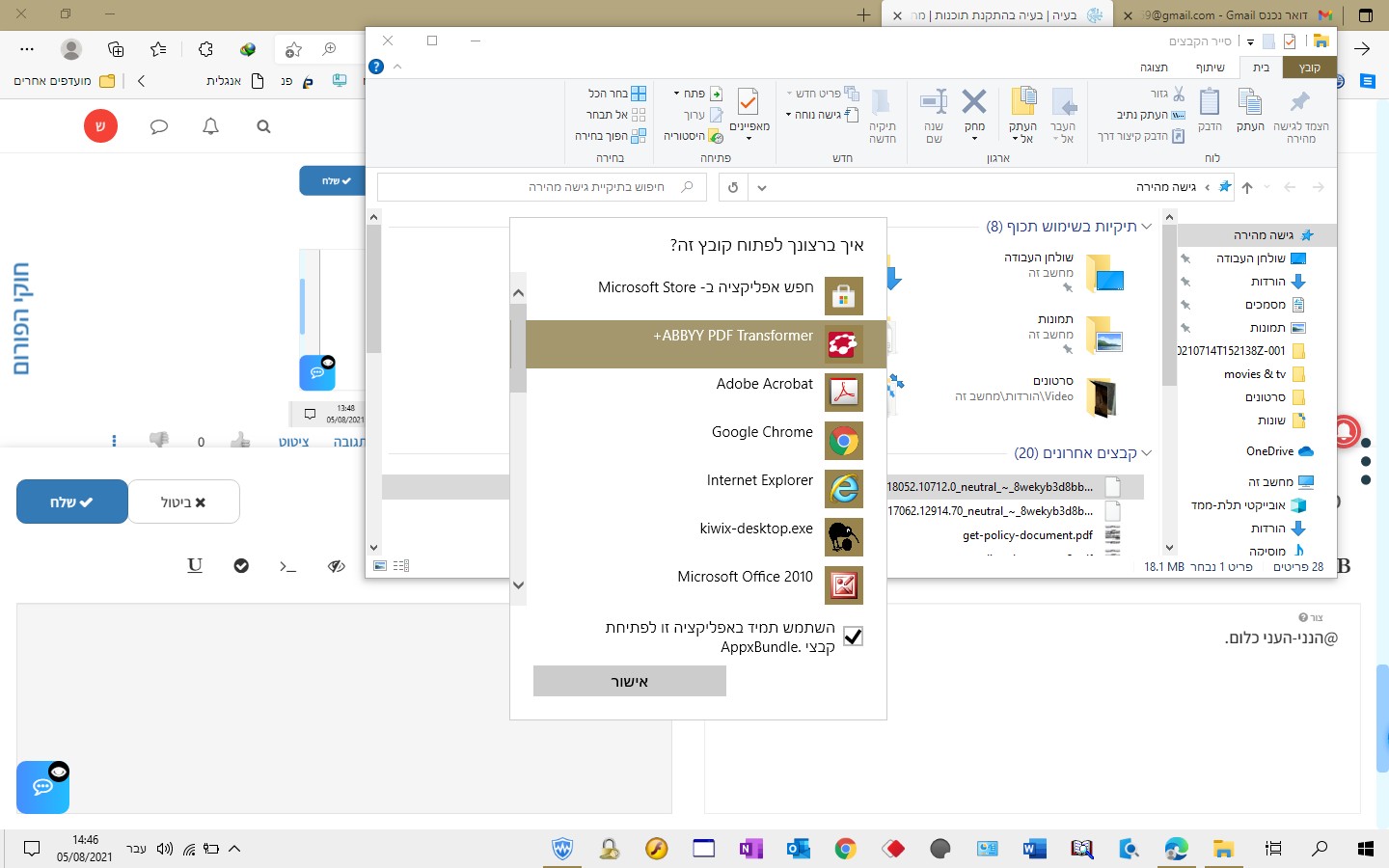The image size is (1389, 868).
Task: Confirm with the אישור button
Action: [630, 681]
